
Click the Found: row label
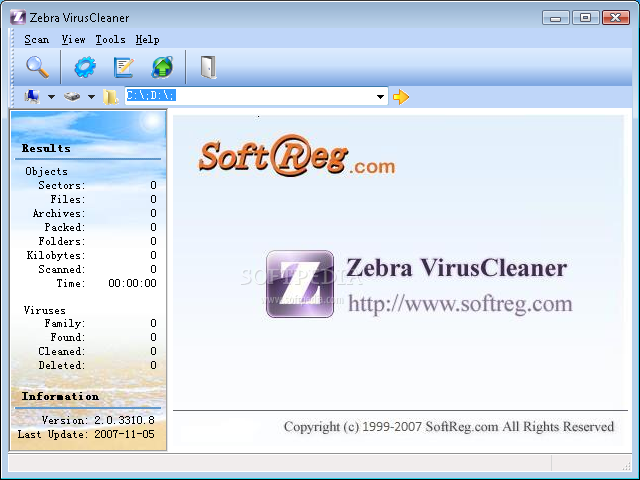(68, 337)
